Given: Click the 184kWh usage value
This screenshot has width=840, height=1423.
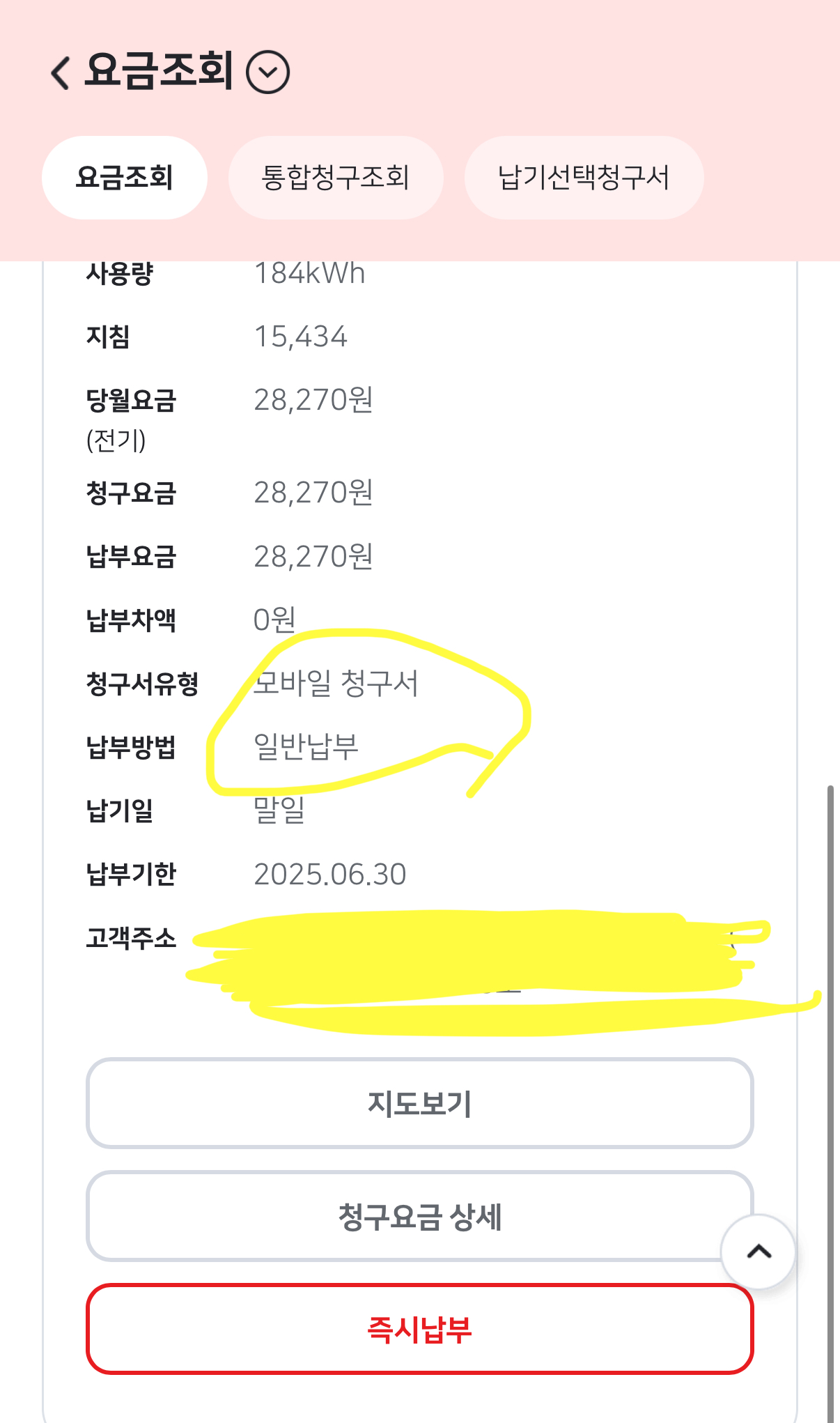Looking at the screenshot, I should [x=310, y=274].
